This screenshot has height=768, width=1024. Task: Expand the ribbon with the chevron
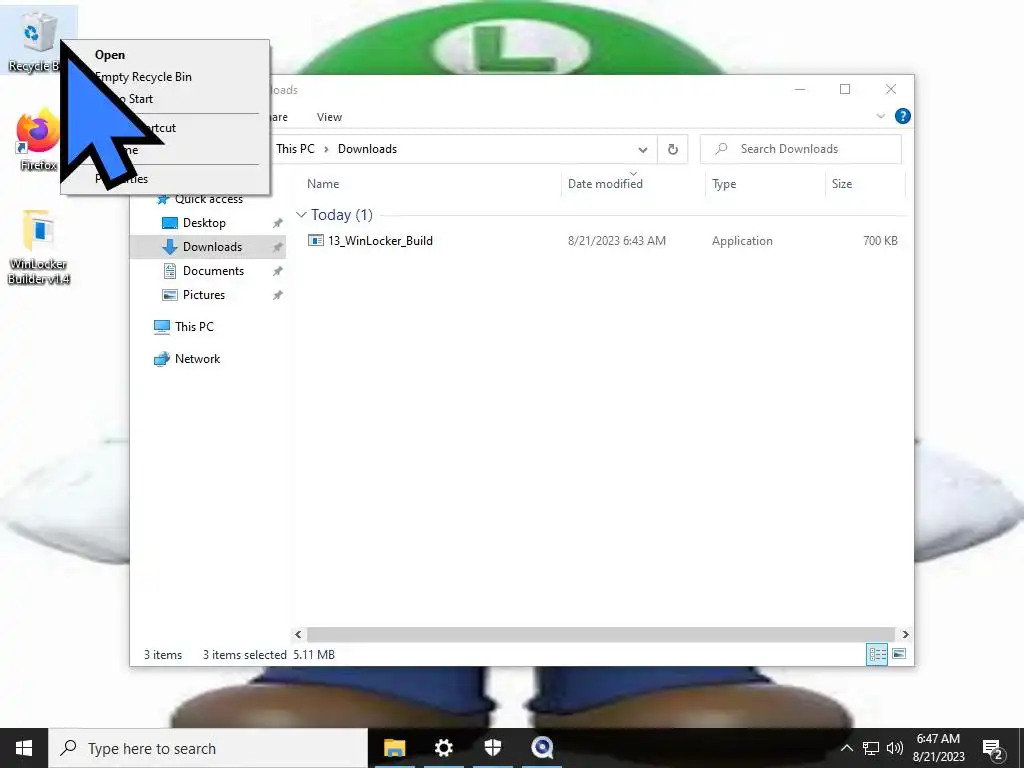[880, 116]
